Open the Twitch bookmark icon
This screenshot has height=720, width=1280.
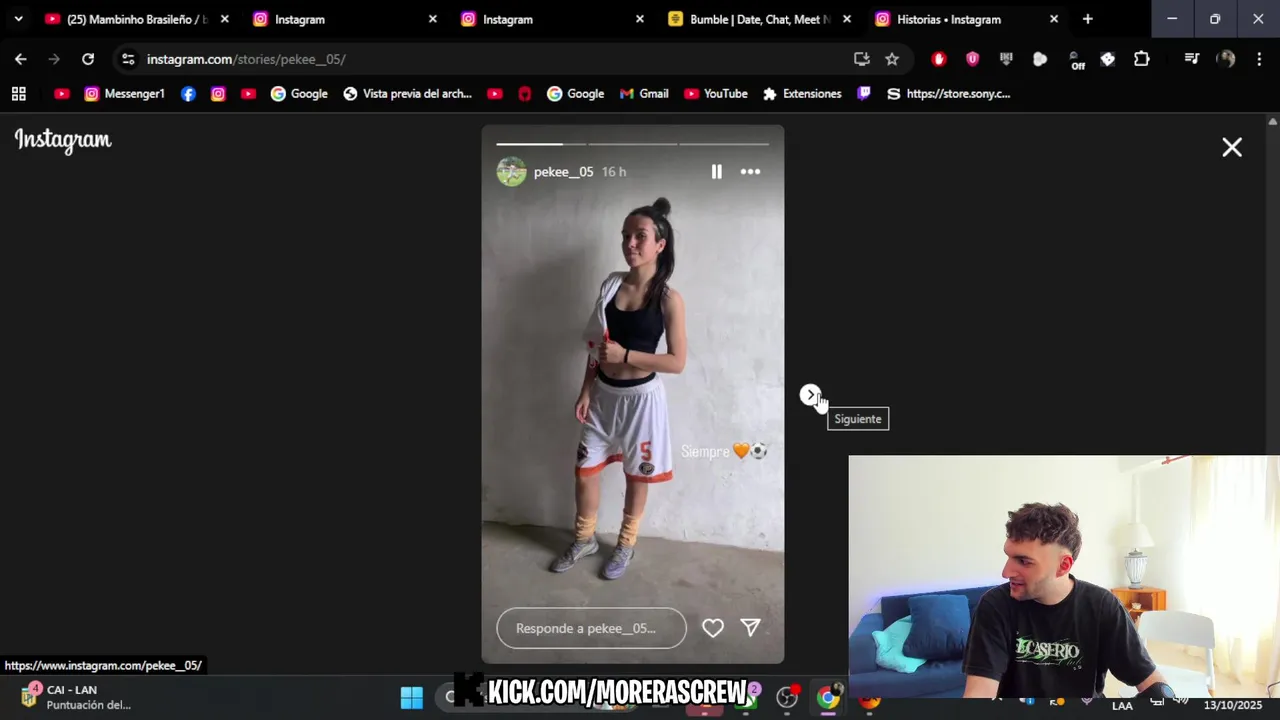(x=864, y=94)
